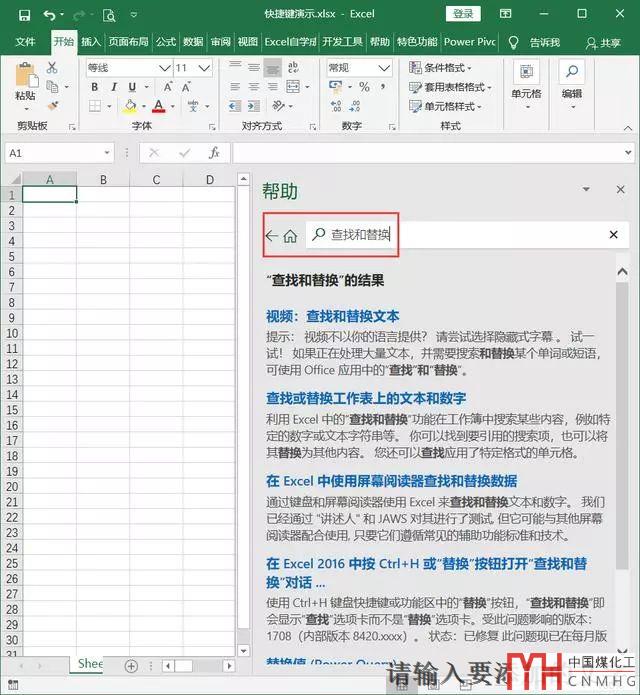Click the 登录 sign-in button
This screenshot has height=695, width=640.
(x=464, y=14)
